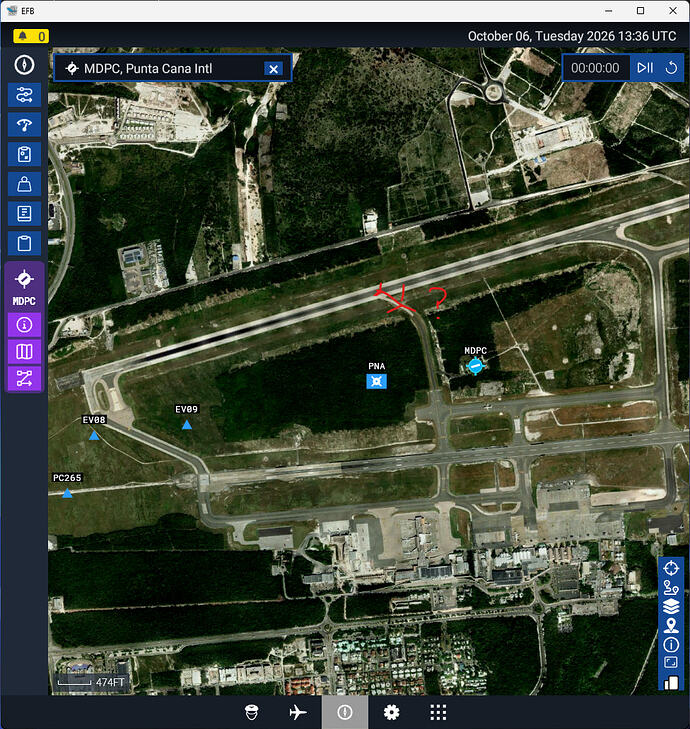Click the MDPC, Punta Cana Intl search box

(x=172, y=68)
